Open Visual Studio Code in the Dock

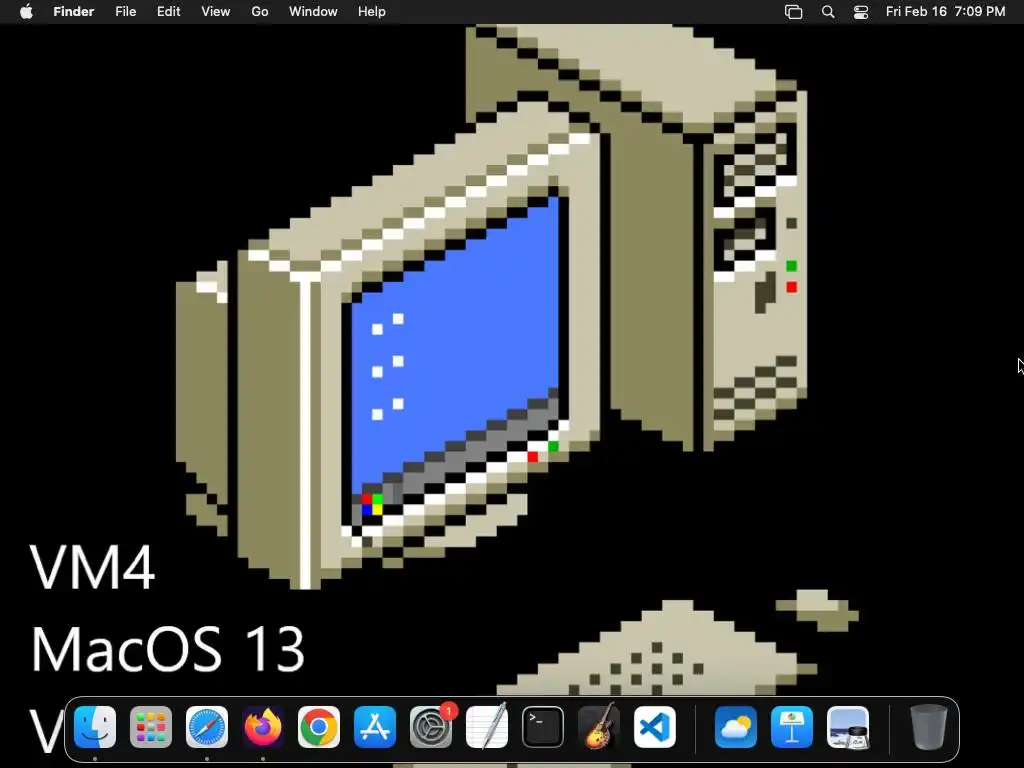pyautogui.click(x=654, y=727)
